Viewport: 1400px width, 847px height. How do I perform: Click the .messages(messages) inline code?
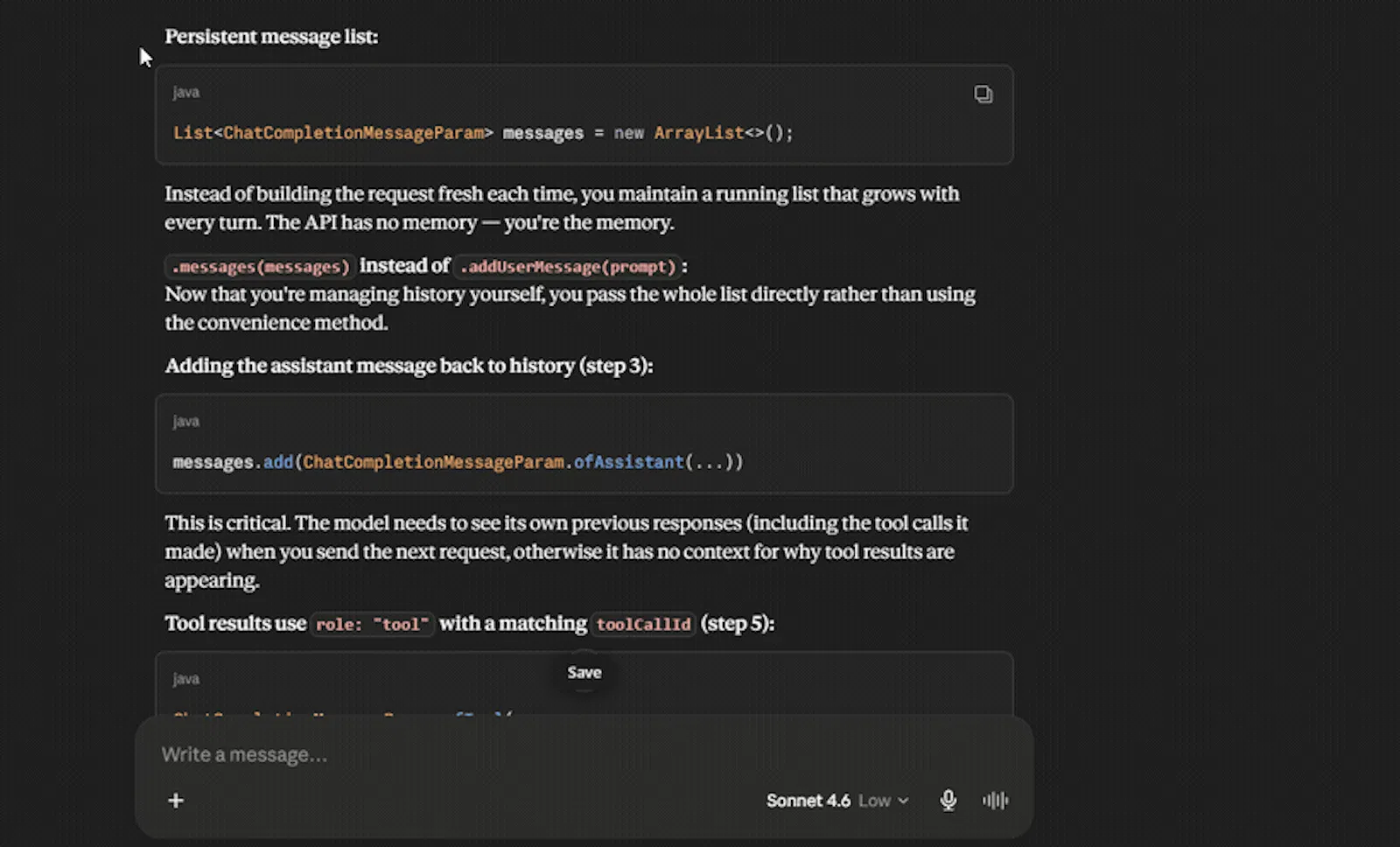260,267
